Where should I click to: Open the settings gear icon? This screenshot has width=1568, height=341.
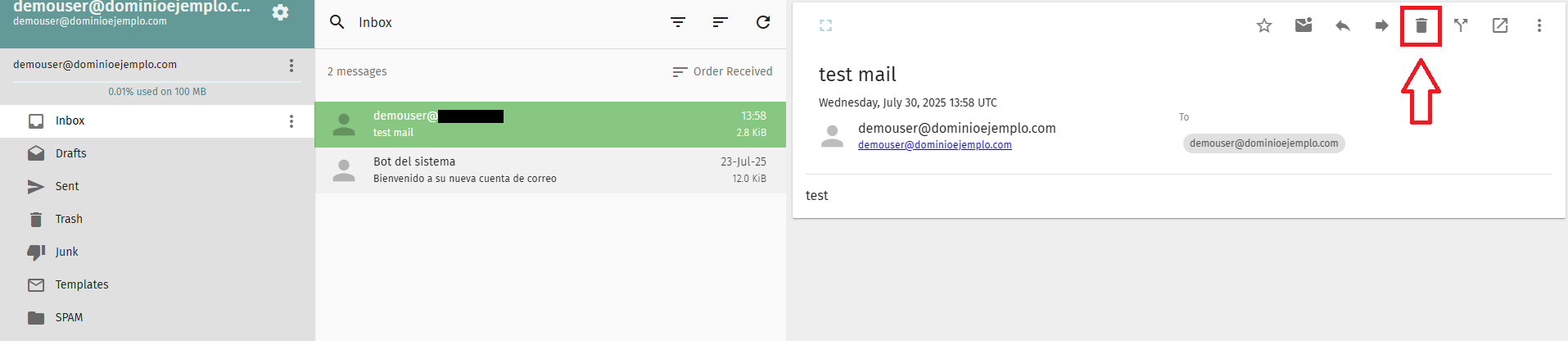pos(280,12)
